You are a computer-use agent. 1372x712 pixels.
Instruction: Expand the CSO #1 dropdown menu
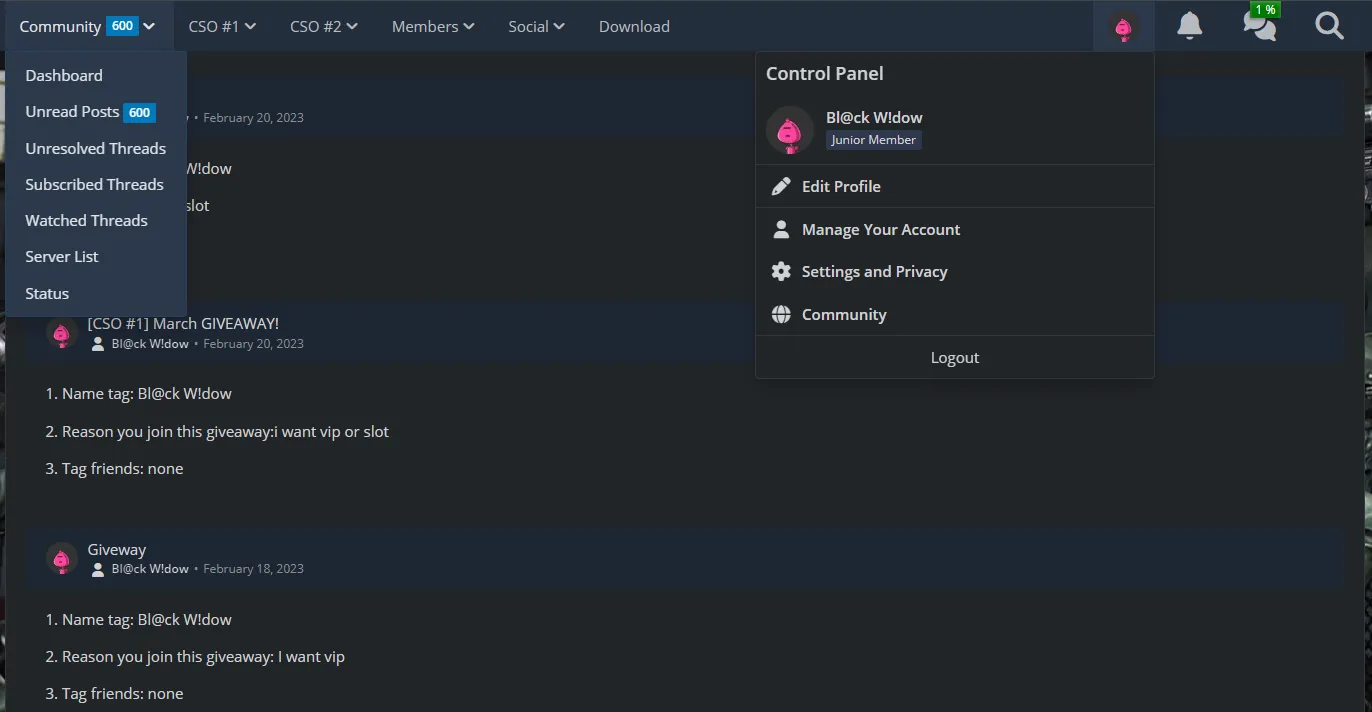click(x=222, y=26)
